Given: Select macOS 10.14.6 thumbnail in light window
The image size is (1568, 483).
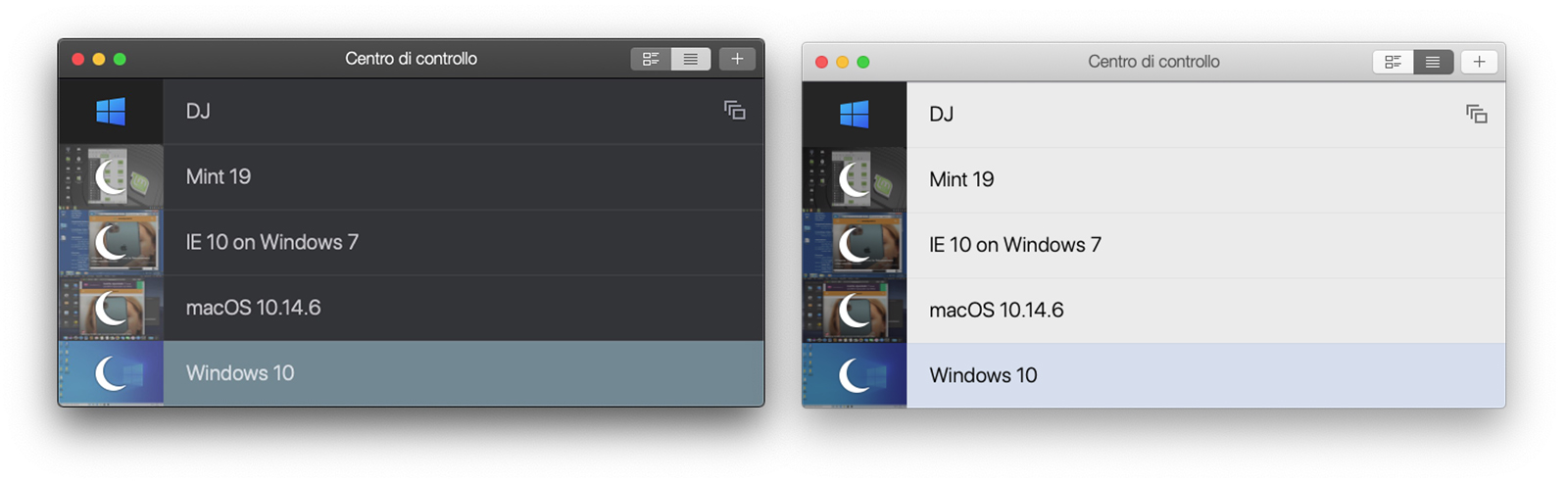Looking at the screenshot, I should (855, 311).
